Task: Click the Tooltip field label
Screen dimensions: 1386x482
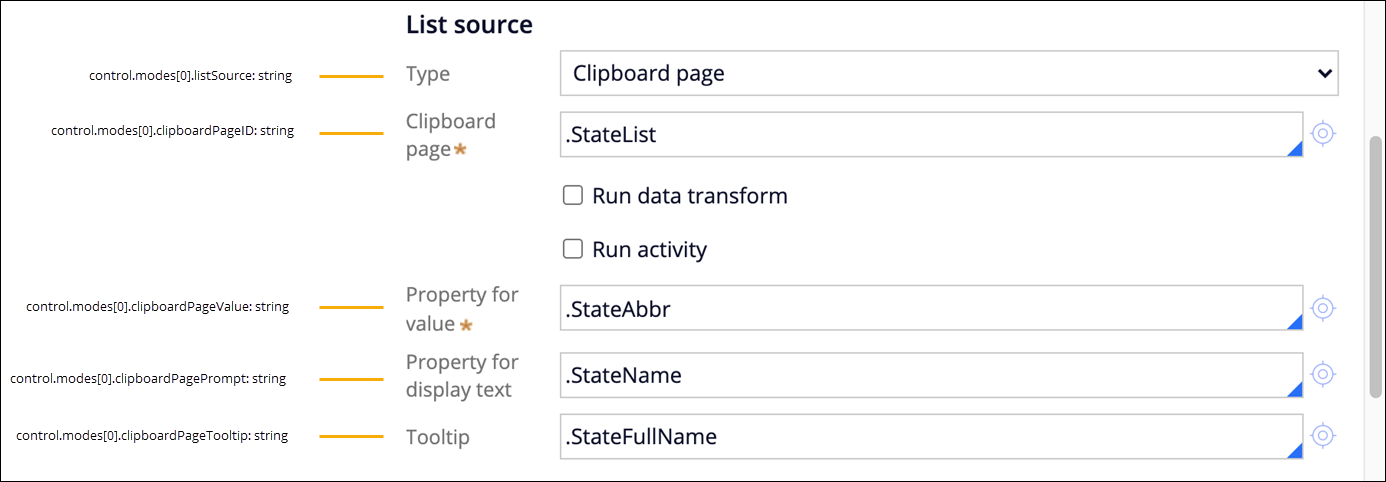Action: (x=437, y=437)
